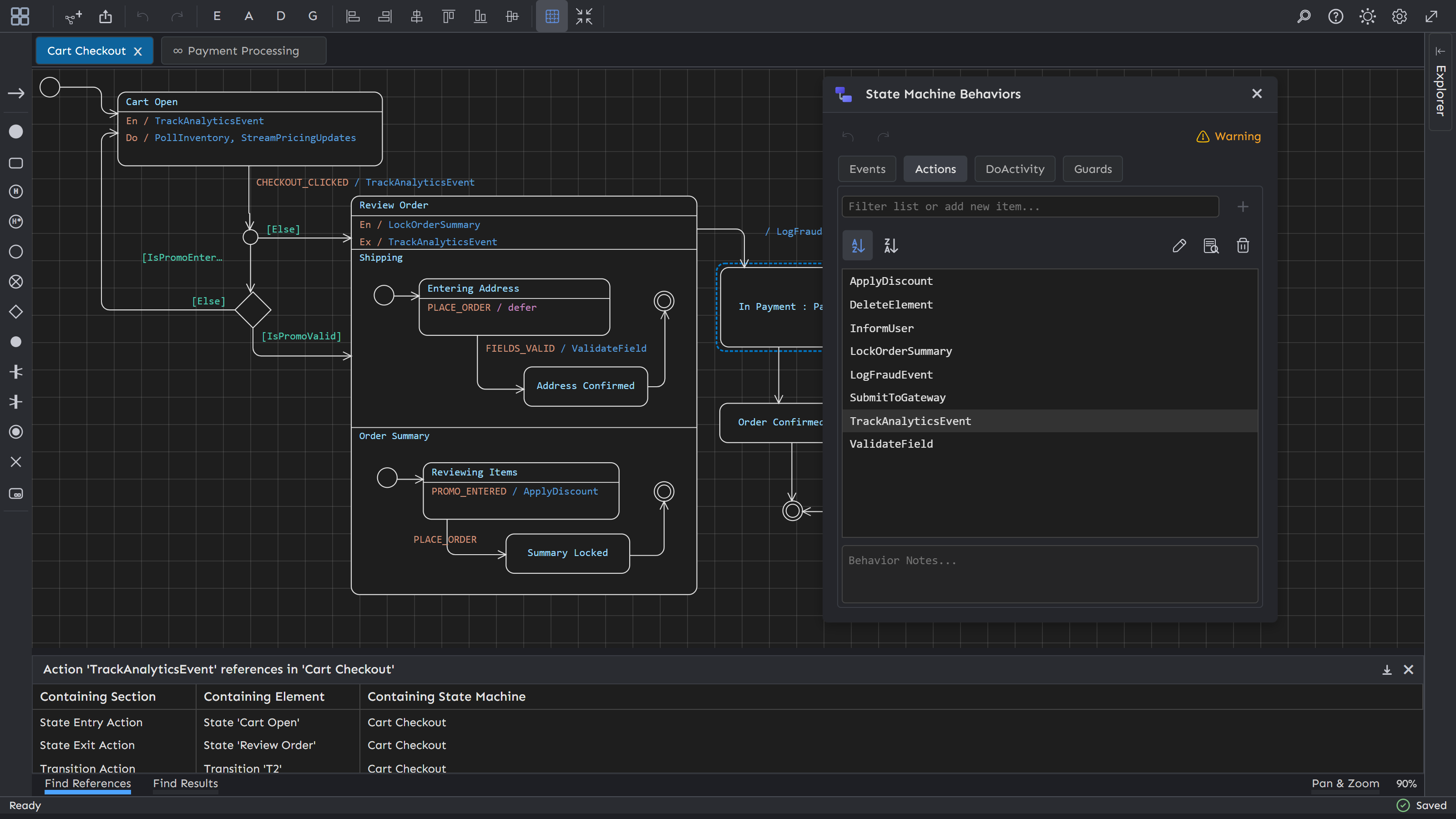Switch to the Actions tab
The height and width of the screenshot is (819, 1456).
coord(935,169)
